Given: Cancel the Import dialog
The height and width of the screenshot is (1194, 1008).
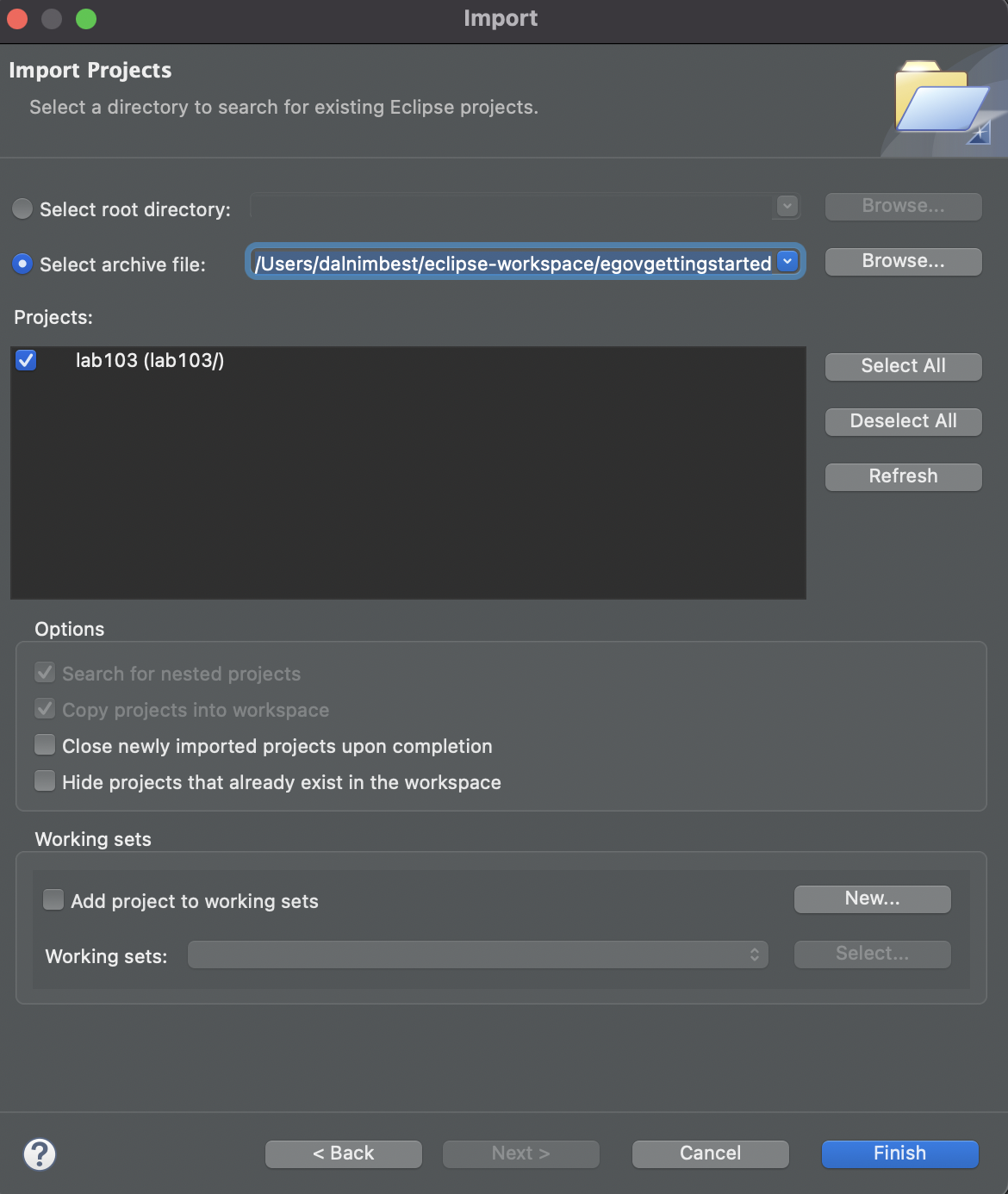Looking at the screenshot, I should (x=710, y=1154).
